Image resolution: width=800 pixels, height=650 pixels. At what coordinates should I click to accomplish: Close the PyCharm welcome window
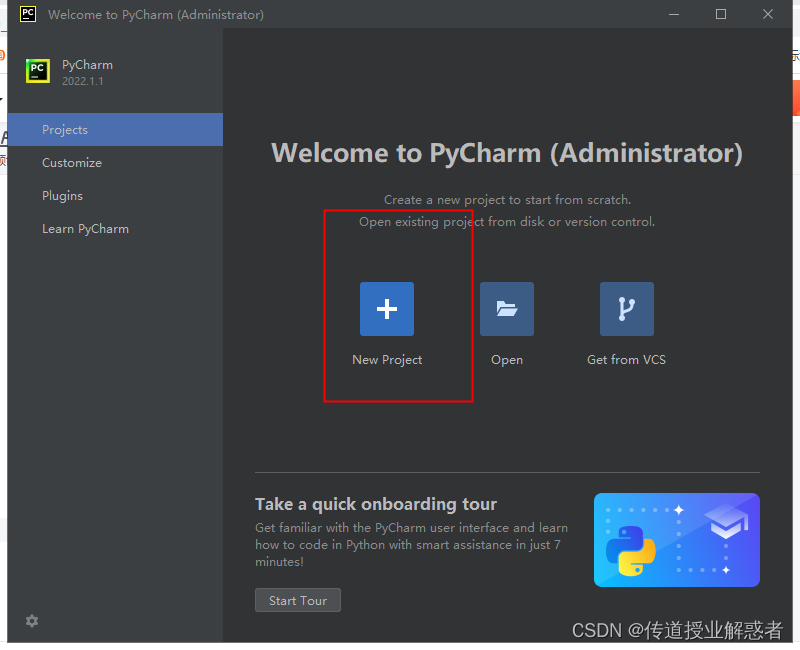768,14
